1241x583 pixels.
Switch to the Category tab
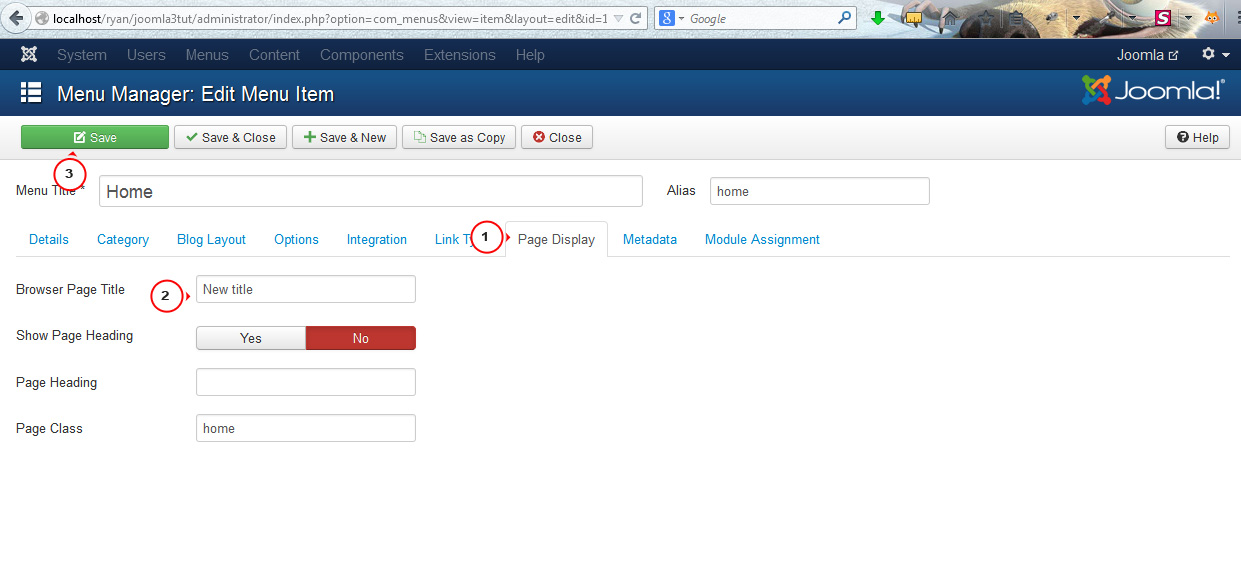[x=123, y=240]
